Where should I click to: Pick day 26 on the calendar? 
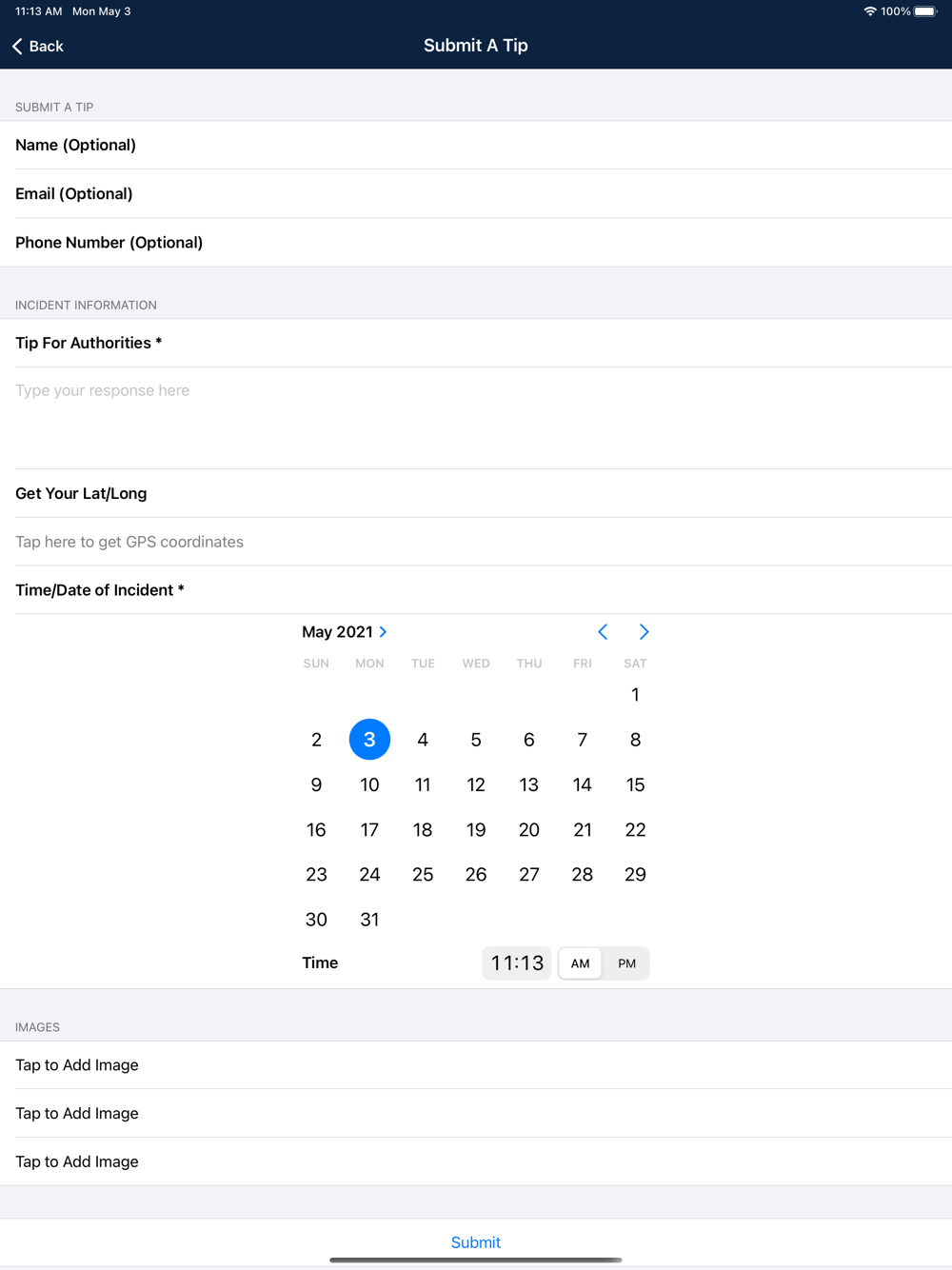(x=476, y=875)
